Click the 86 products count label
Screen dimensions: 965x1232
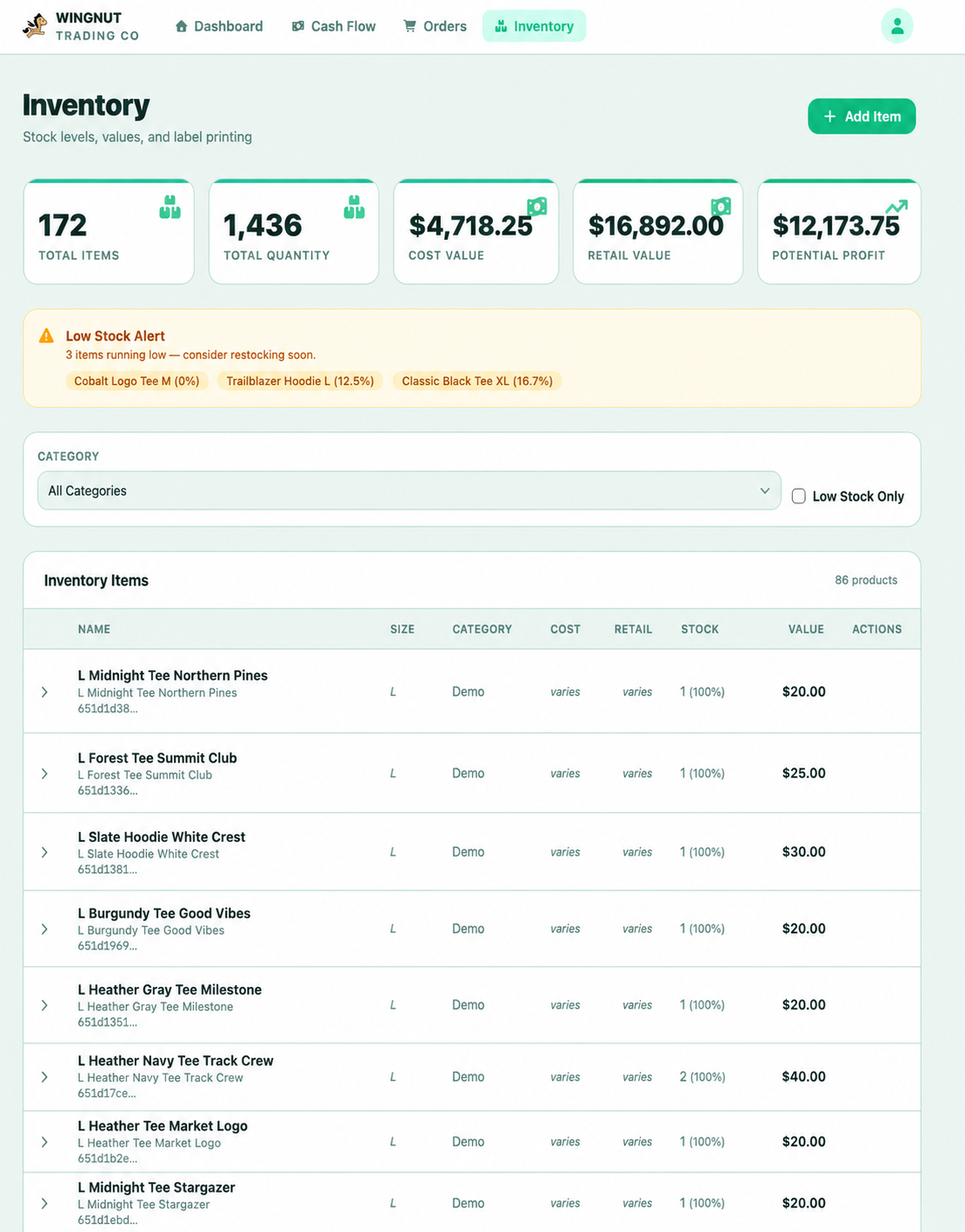tap(866, 580)
